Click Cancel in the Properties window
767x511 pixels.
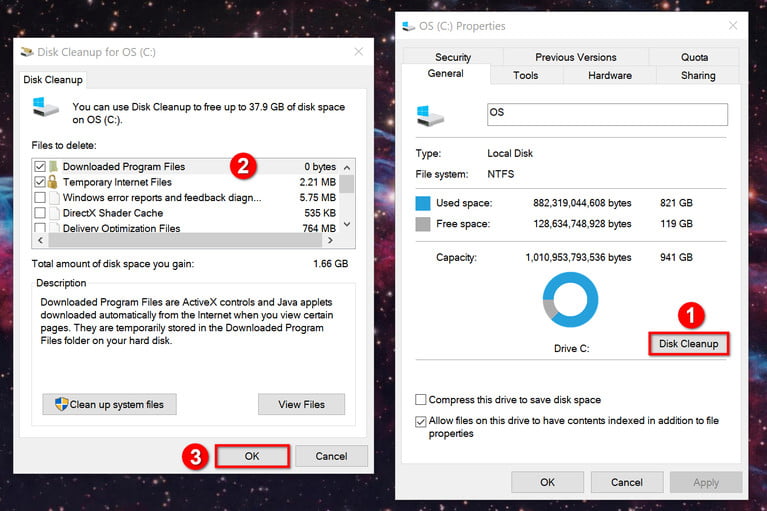pos(627,482)
